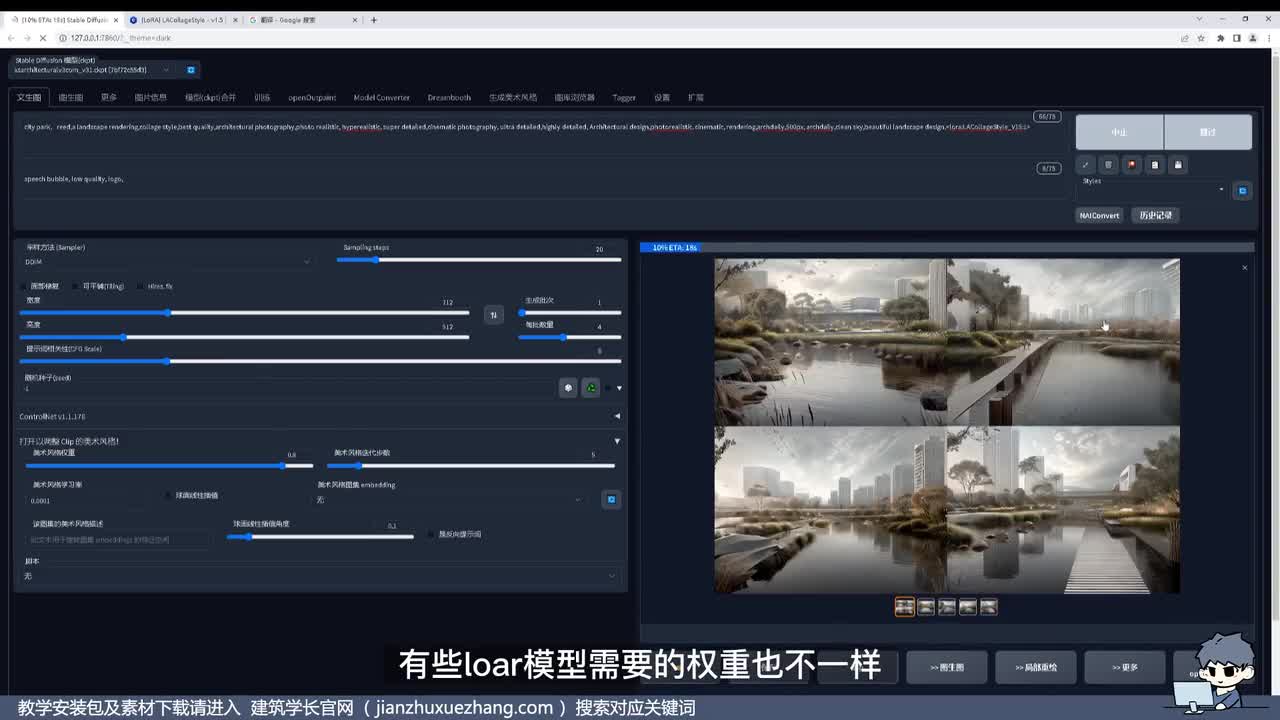
Task: Refresh the Stable Diffusion checkpoint list
Action: (191, 70)
